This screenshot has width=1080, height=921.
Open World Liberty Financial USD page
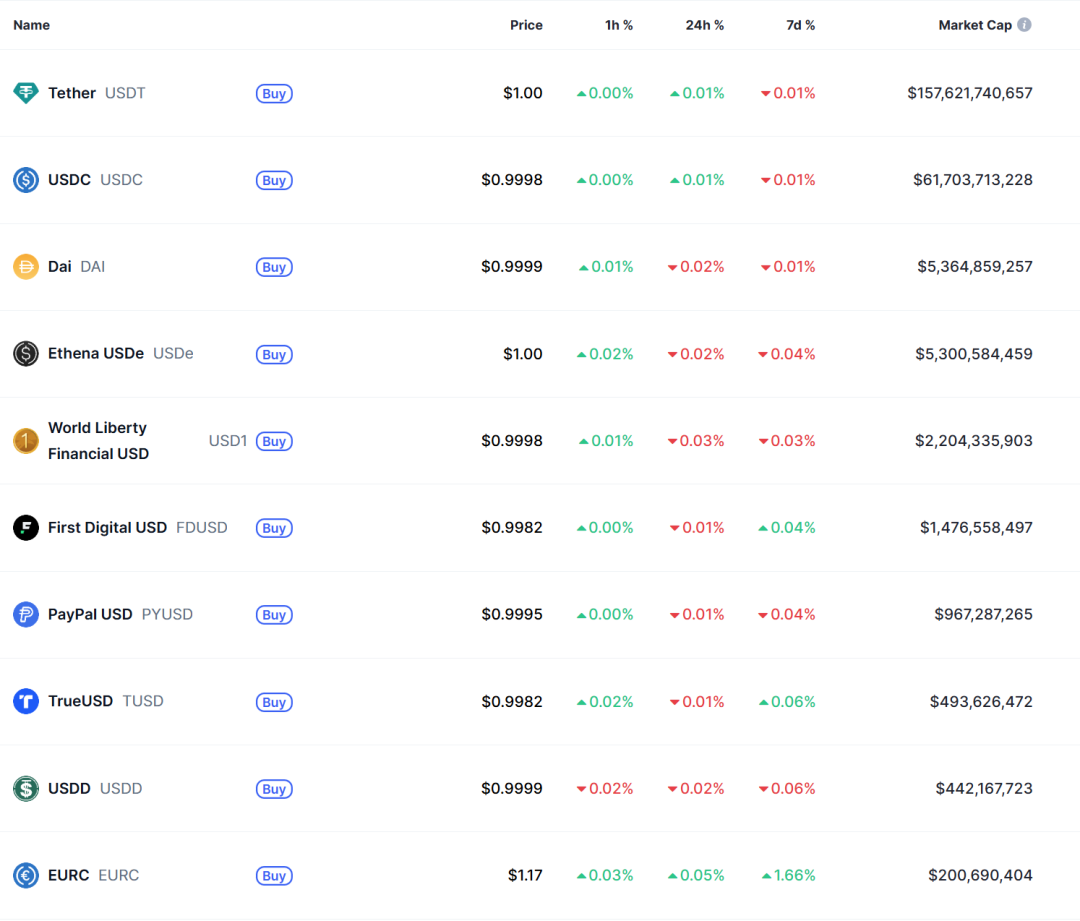(x=98, y=441)
